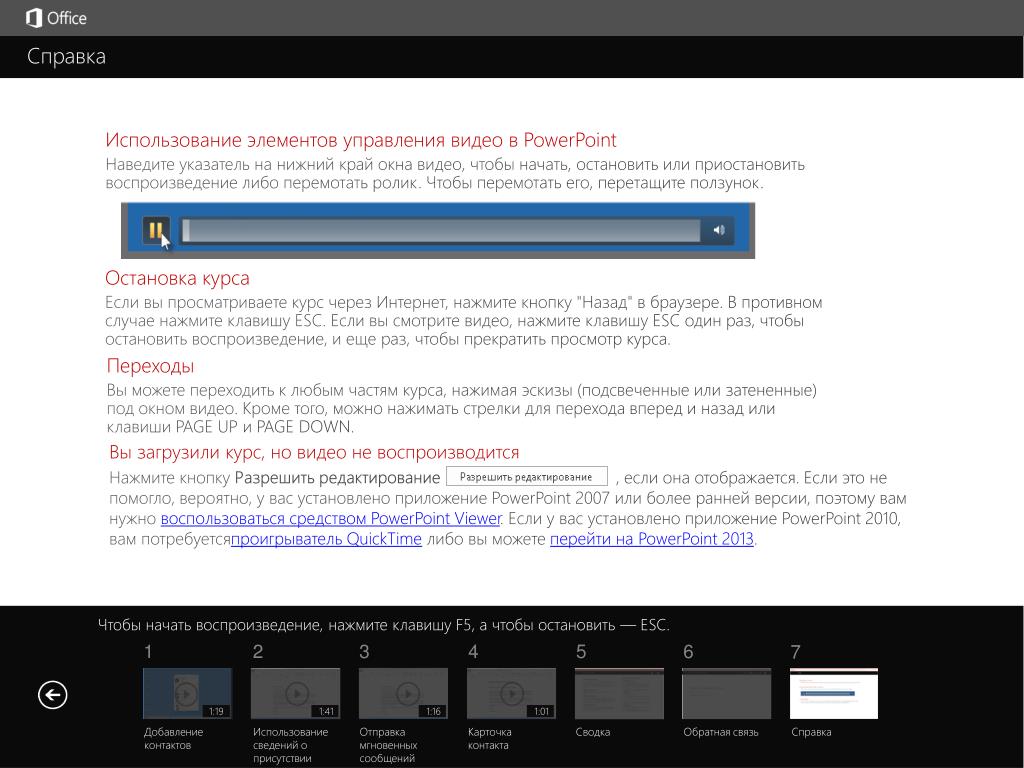1024x768 pixels.
Task: Click the Отправка мгновенных сообщений caption
Action: tap(388, 745)
